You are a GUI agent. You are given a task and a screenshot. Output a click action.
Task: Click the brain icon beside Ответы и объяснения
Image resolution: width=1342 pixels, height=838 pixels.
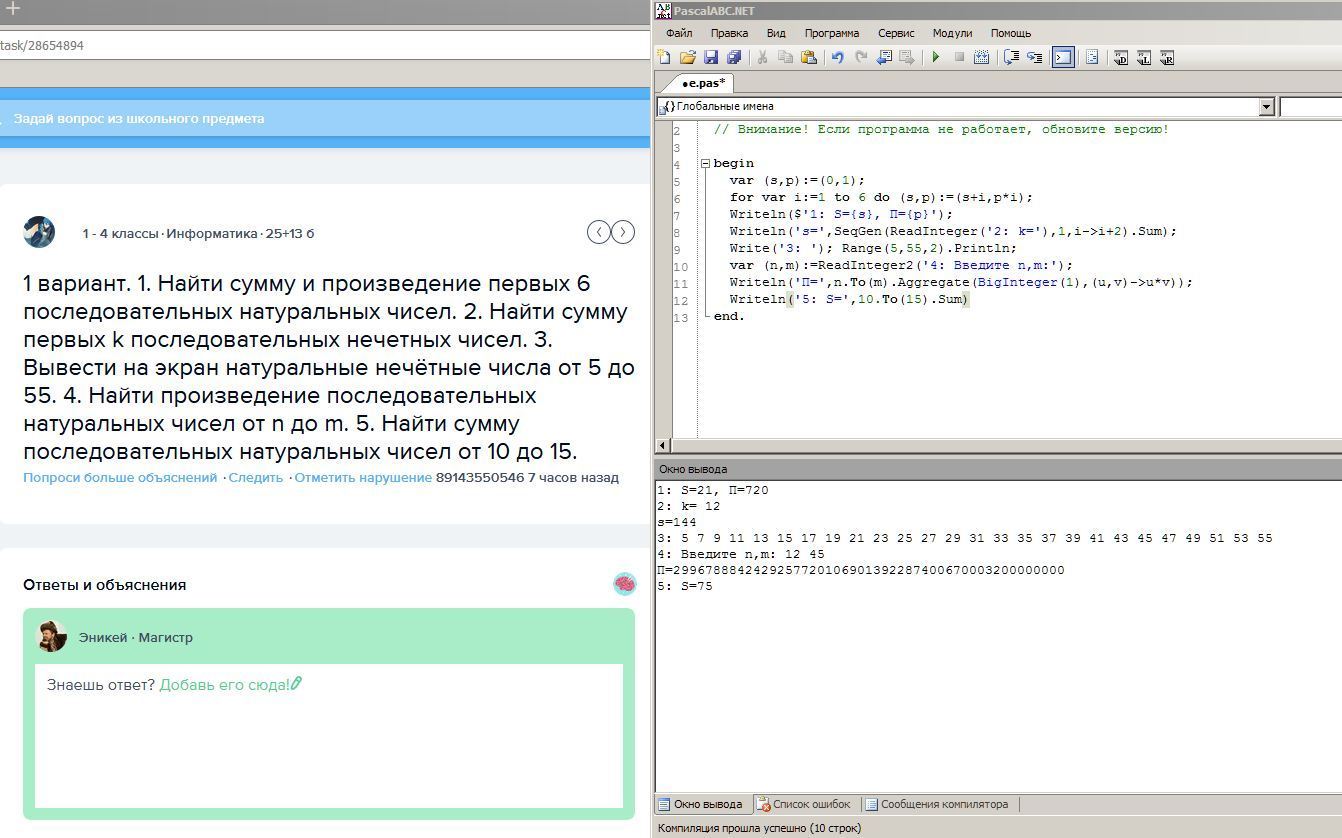tap(625, 585)
